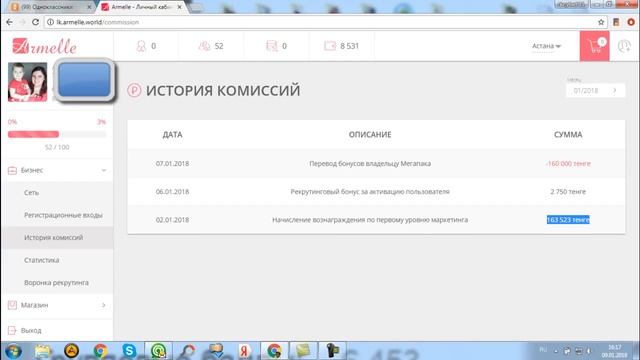This screenshot has height=360, width=640.
Task: Open Yandex from the taskbar
Action: pyautogui.click(x=244, y=351)
